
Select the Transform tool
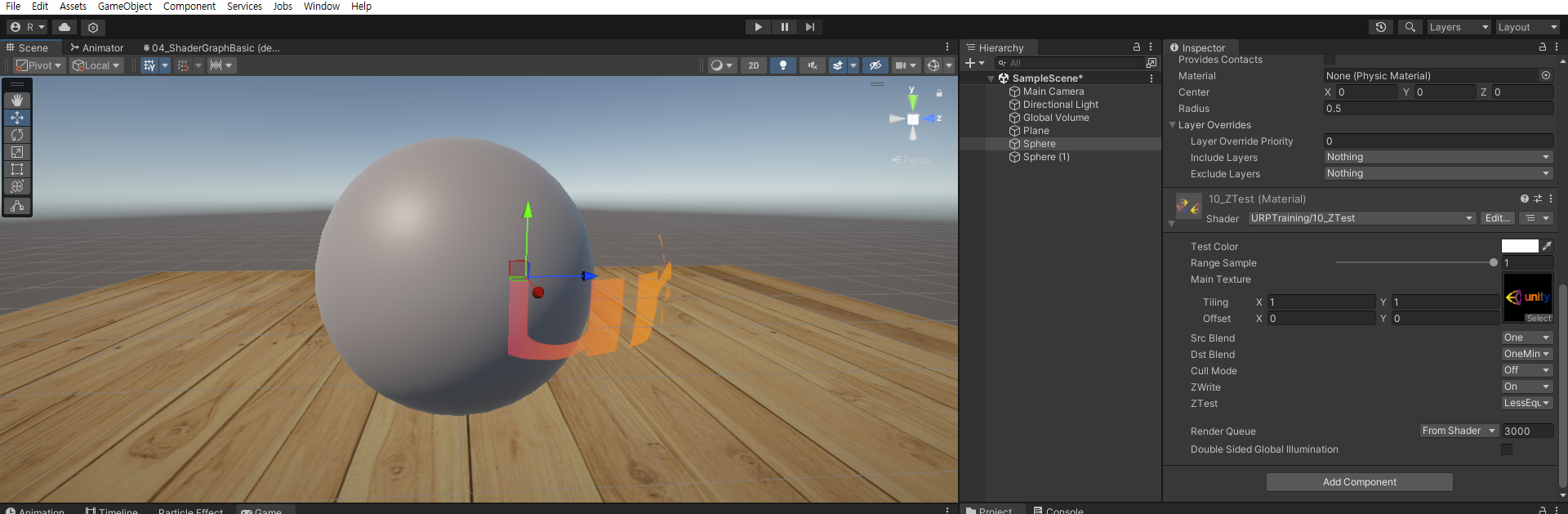point(17,186)
